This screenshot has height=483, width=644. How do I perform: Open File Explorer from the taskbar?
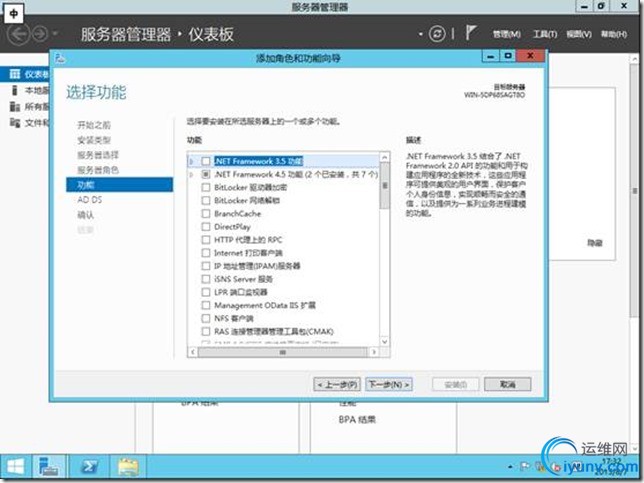point(129,467)
